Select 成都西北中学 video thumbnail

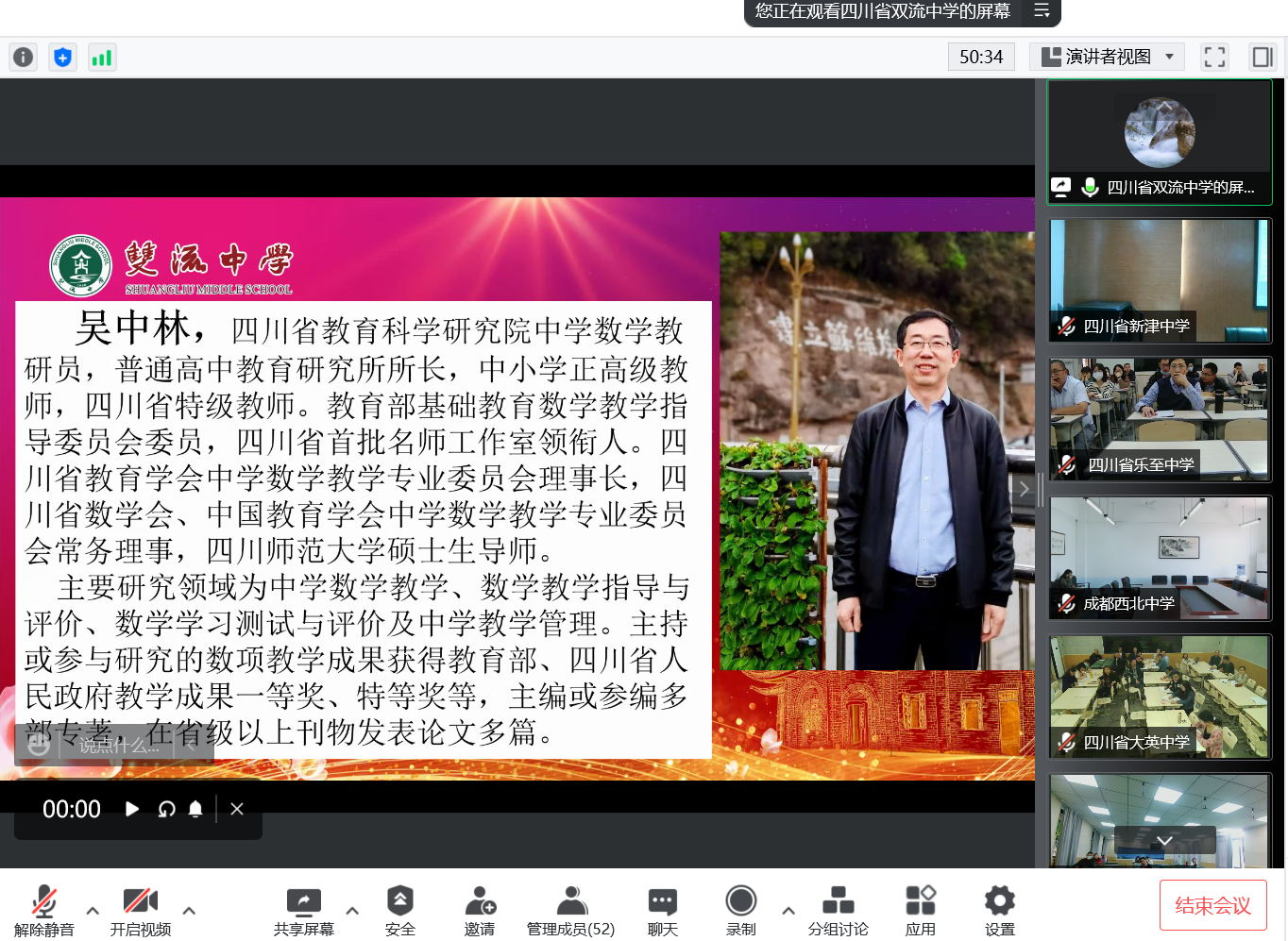click(x=1160, y=558)
